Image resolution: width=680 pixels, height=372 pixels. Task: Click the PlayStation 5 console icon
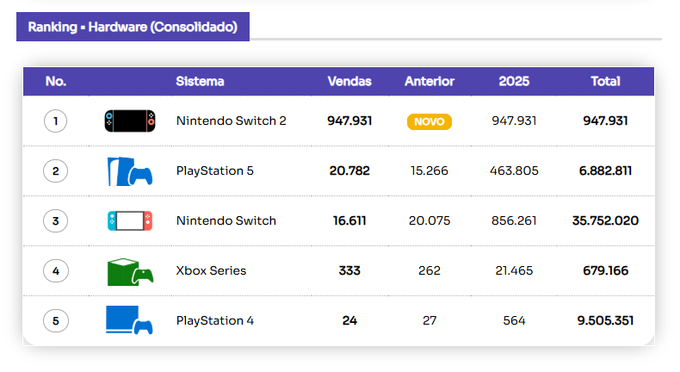pyautogui.click(x=130, y=171)
